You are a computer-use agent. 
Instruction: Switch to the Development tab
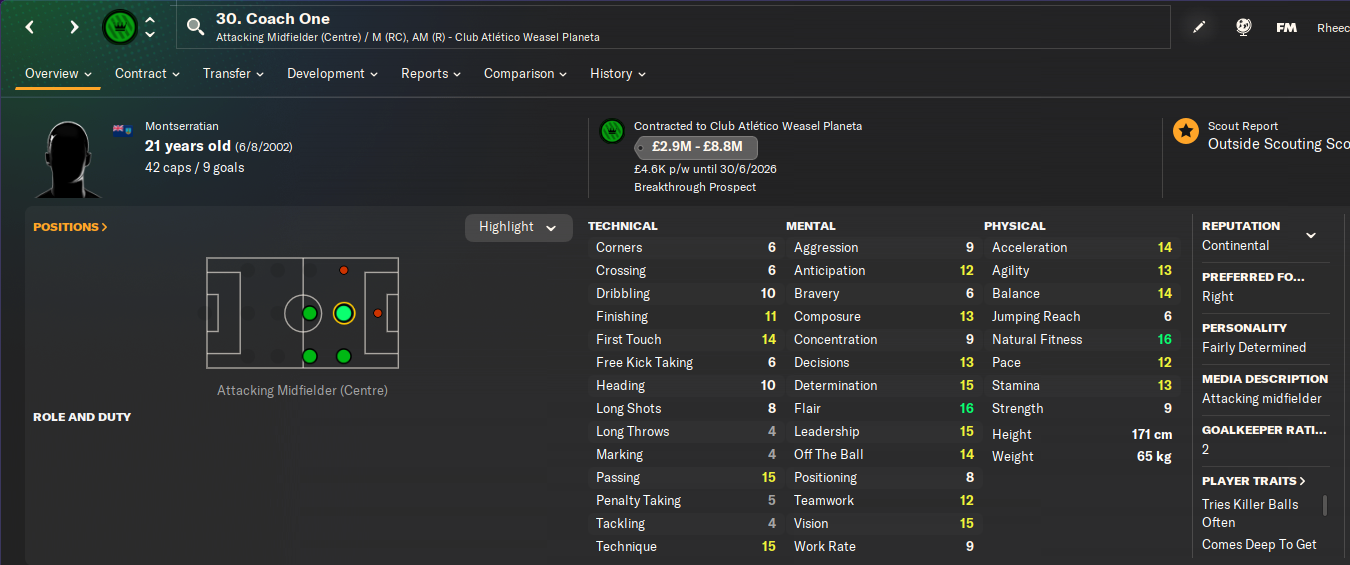click(332, 73)
